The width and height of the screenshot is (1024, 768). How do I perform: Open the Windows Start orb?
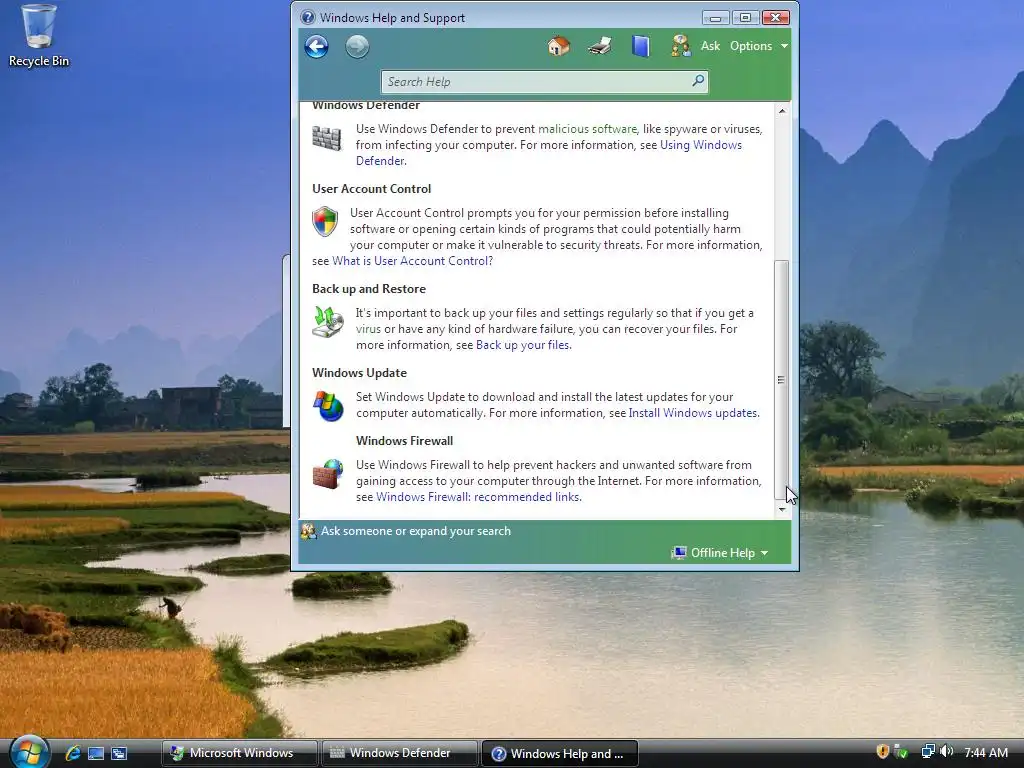(29, 752)
